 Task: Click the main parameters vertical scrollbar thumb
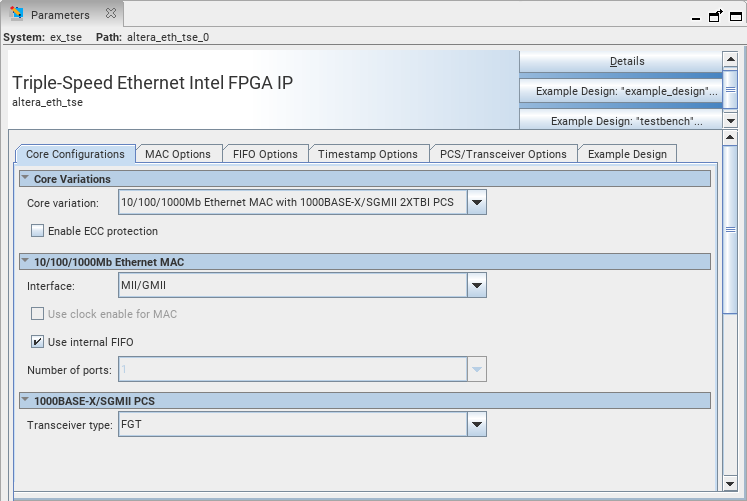[x=731, y=228]
